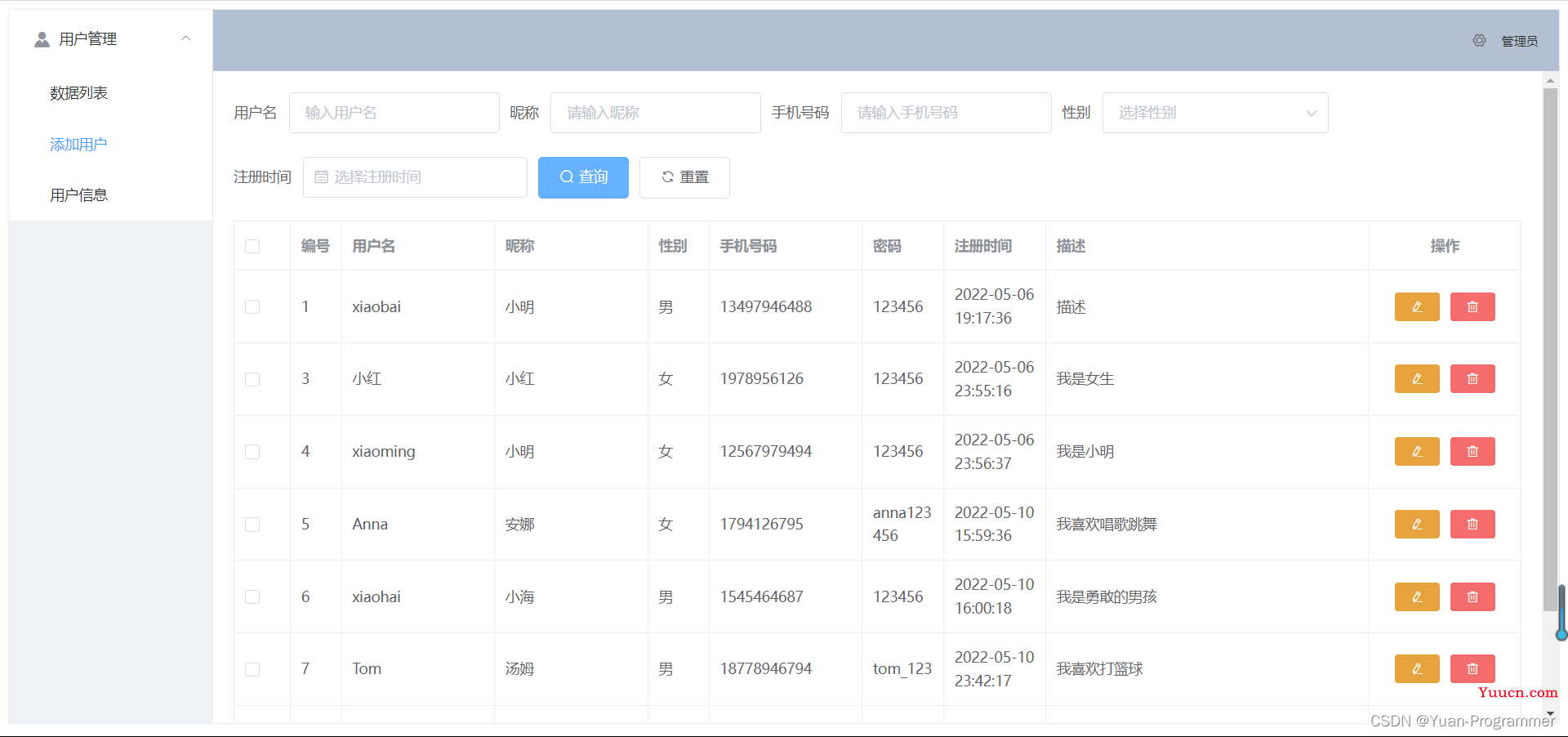Click the 查询 search button
This screenshot has width=1568, height=737.
[x=583, y=177]
